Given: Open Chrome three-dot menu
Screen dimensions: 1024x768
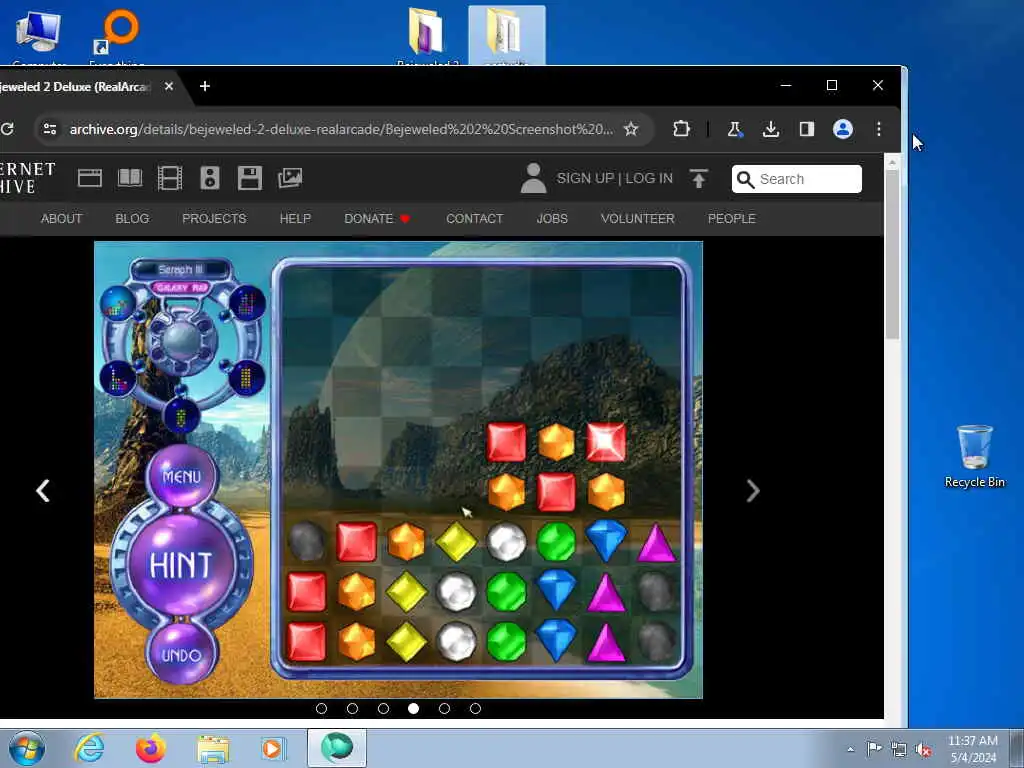Looking at the screenshot, I should [x=878, y=129].
